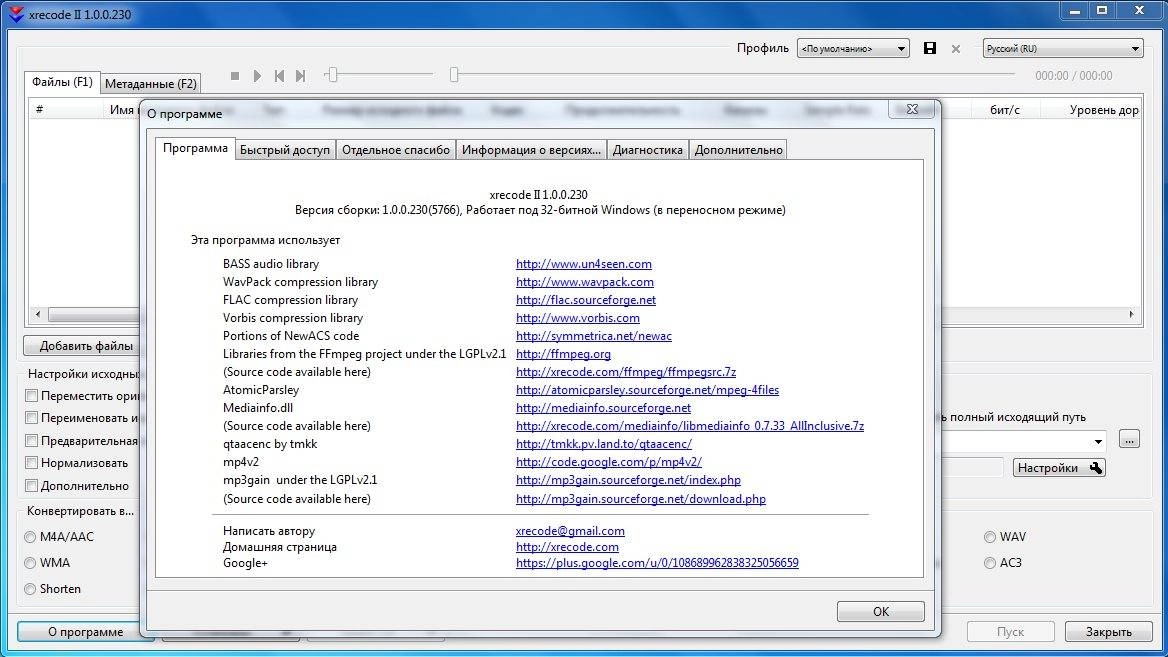The width and height of the screenshot is (1168, 657).
Task: Click the volume slider thumb
Action: [x=333, y=74]
